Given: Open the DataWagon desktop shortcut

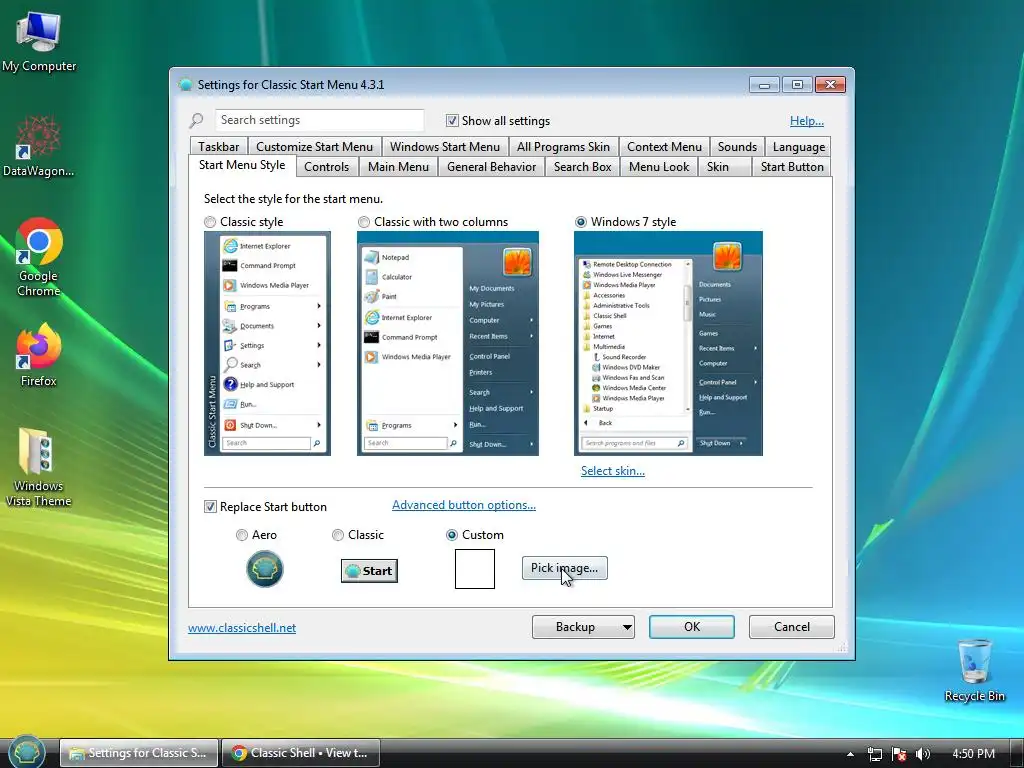Looking at the screenshot, I should 39,146.
